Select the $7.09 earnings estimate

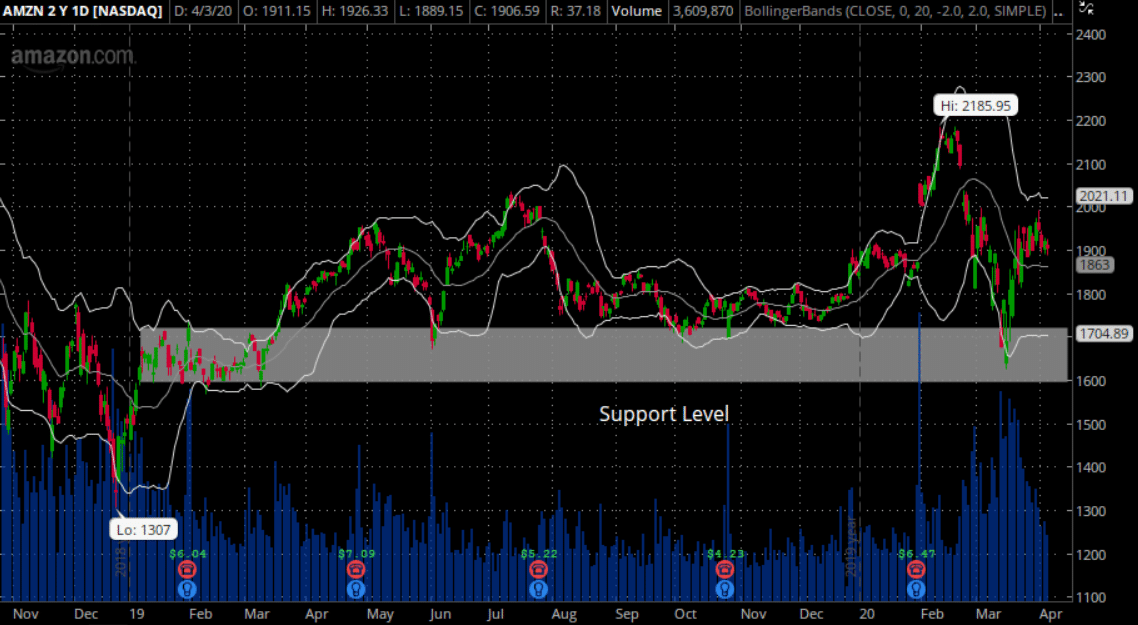click(356, 553)
